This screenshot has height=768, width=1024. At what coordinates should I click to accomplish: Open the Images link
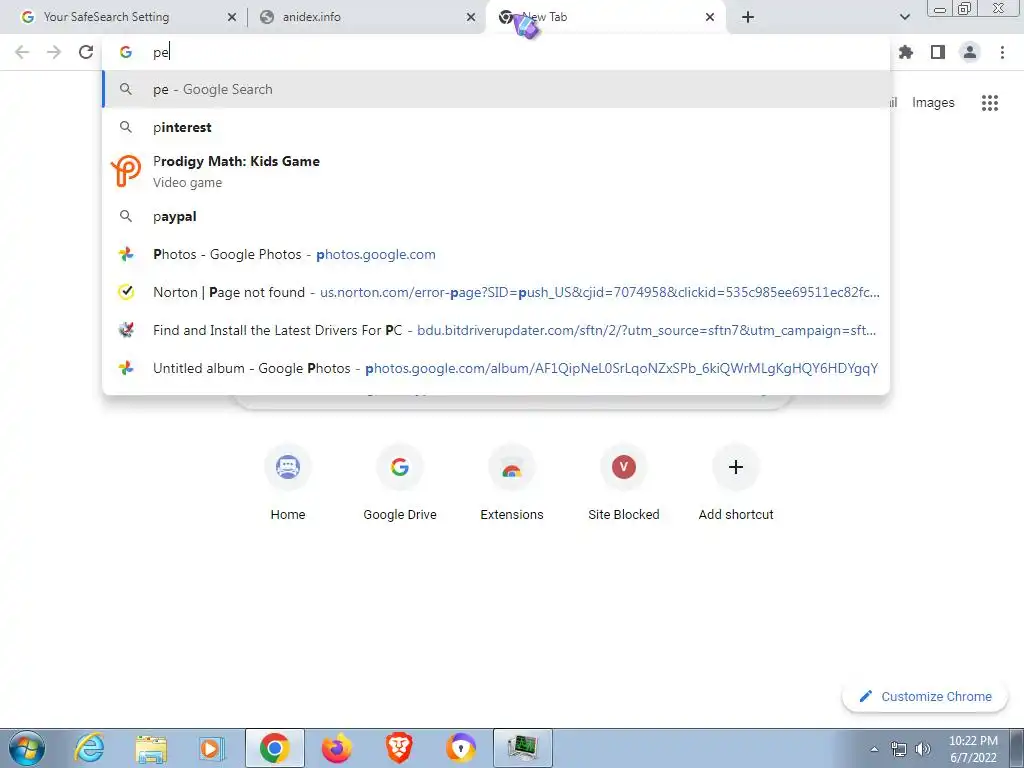pyautogui.click(x=933, y=103)
